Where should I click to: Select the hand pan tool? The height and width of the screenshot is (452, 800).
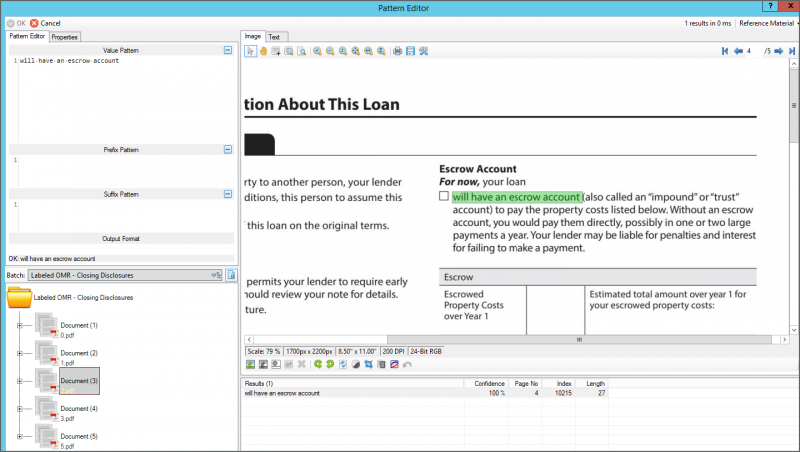click(x=263, y=51)
